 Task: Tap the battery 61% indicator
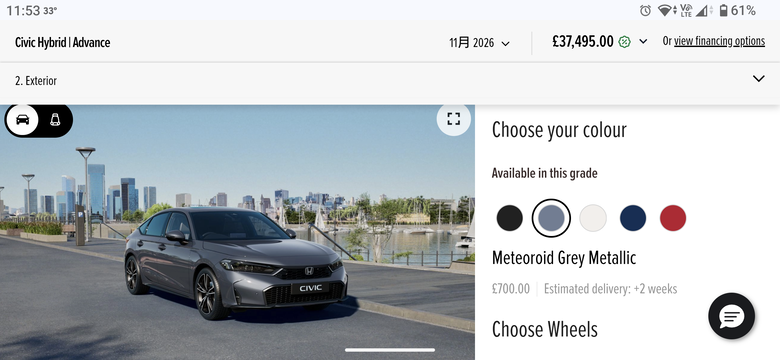(738, 10)
